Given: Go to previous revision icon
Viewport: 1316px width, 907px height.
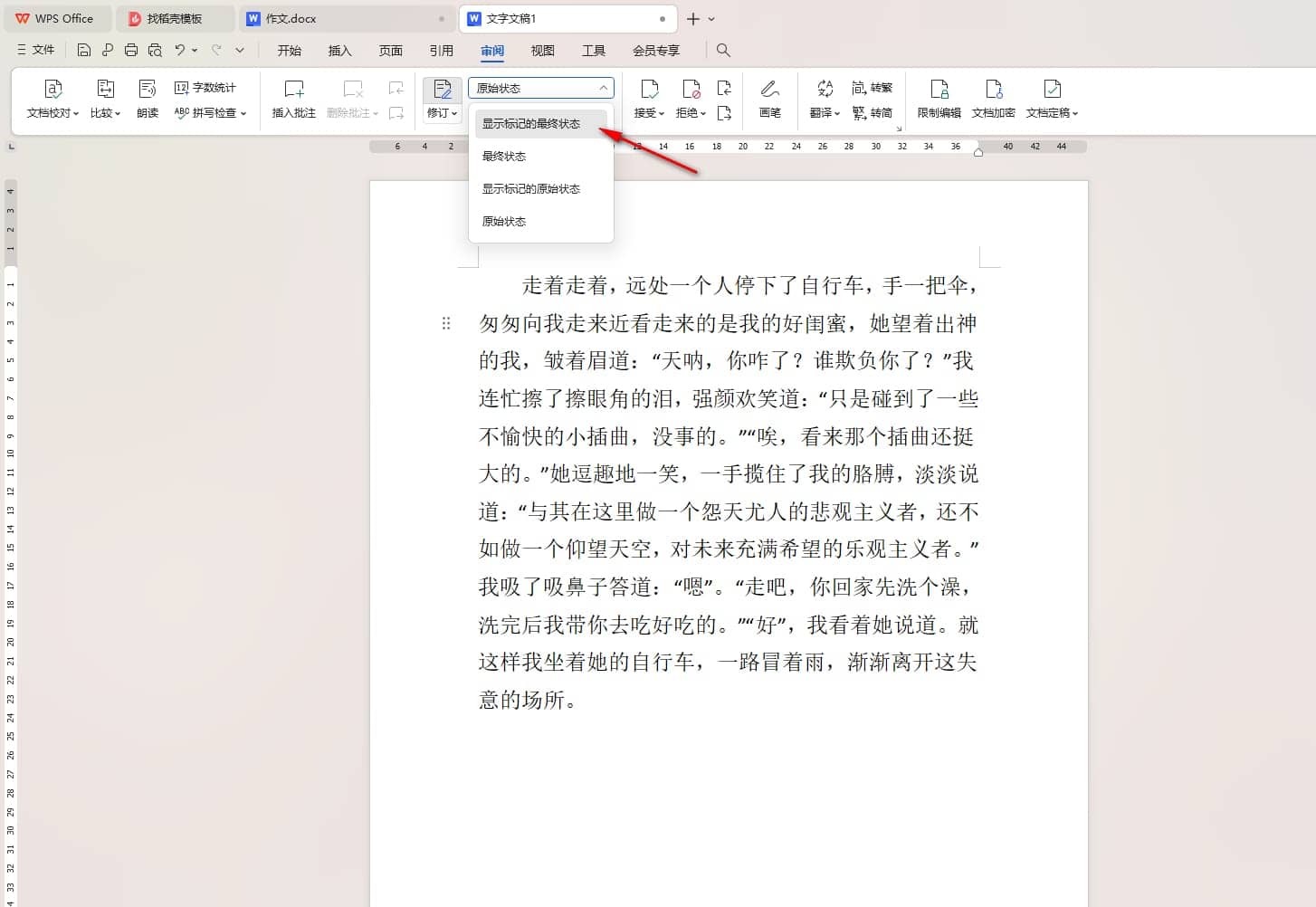Looking at the screenshot, I should [x=724, y=88].
